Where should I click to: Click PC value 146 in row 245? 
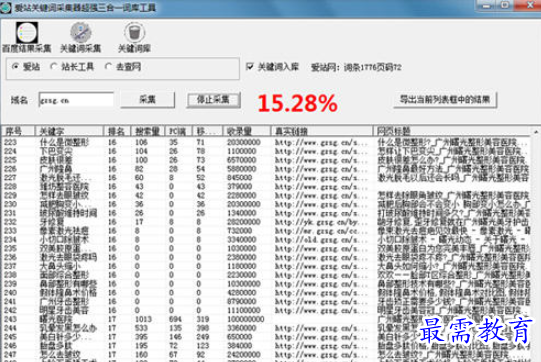pos(176,337)
